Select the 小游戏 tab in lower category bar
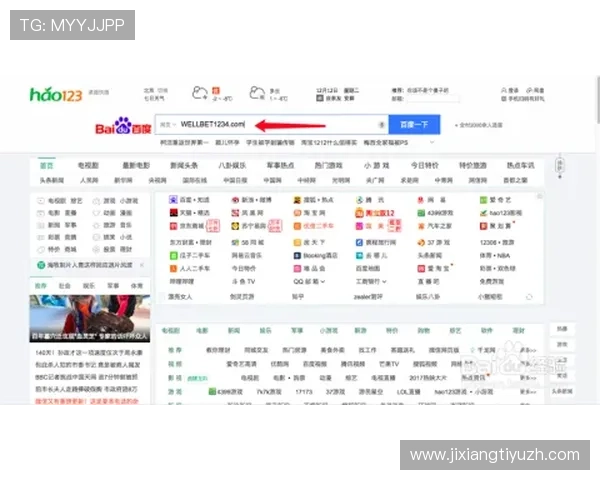Image resolution: width=600 pixels, height=480 pixels. (329, 330)
